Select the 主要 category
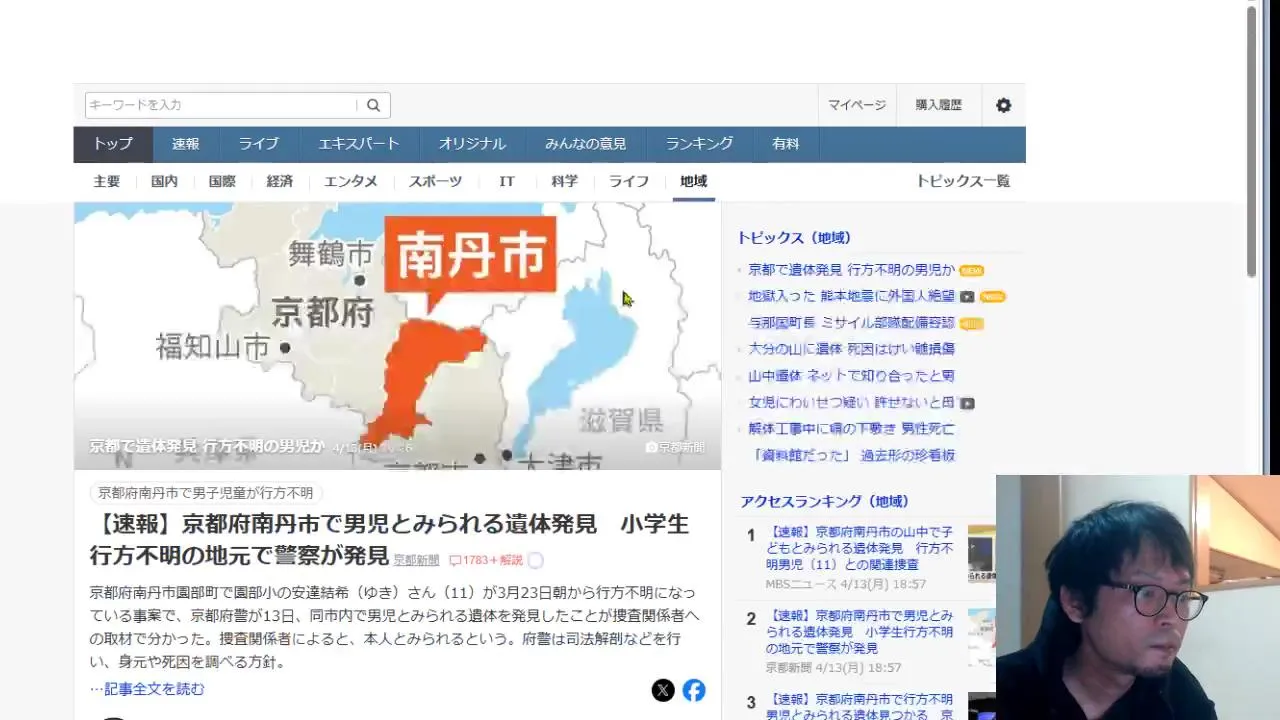The height and width of the screenshot is (720, 1280). (107, 181)
